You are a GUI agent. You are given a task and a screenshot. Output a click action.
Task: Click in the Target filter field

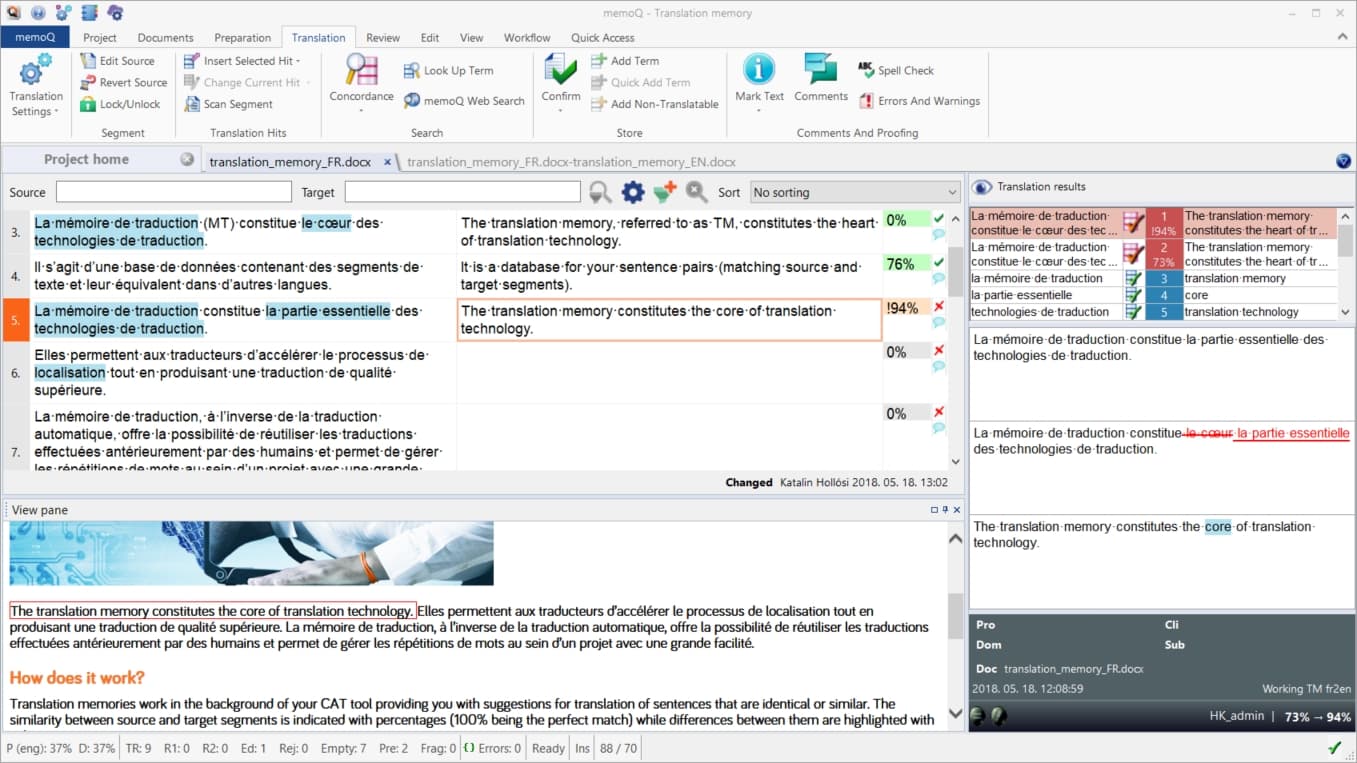(462, 192)
